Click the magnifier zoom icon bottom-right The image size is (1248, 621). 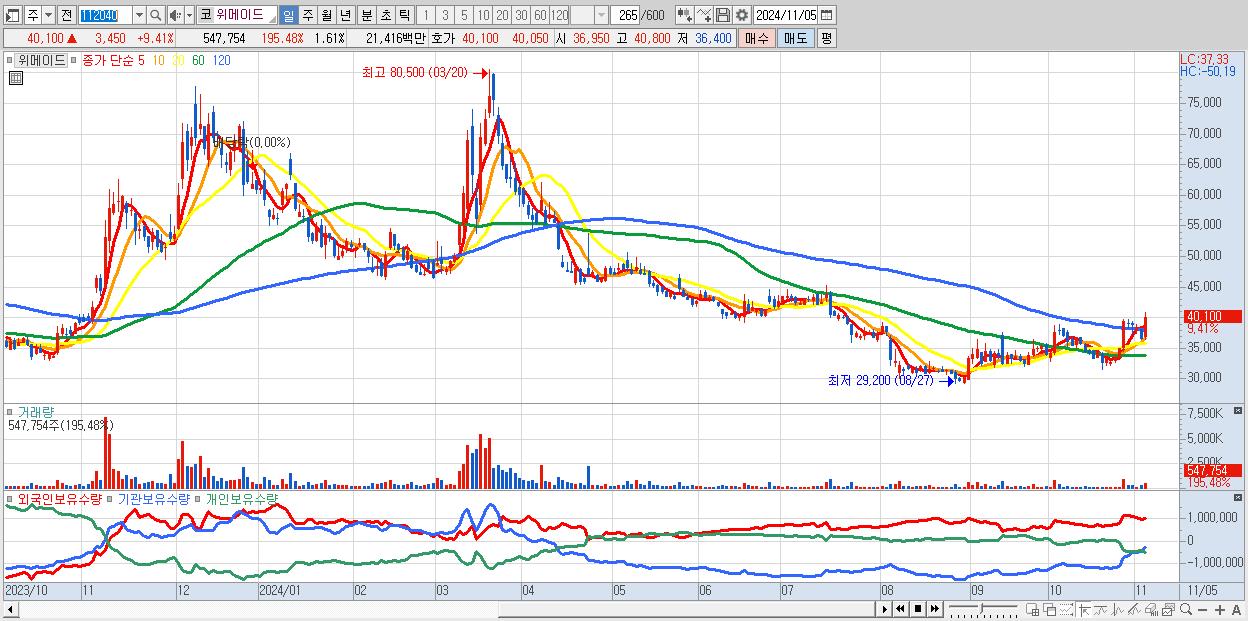[x=1186, y=609]
